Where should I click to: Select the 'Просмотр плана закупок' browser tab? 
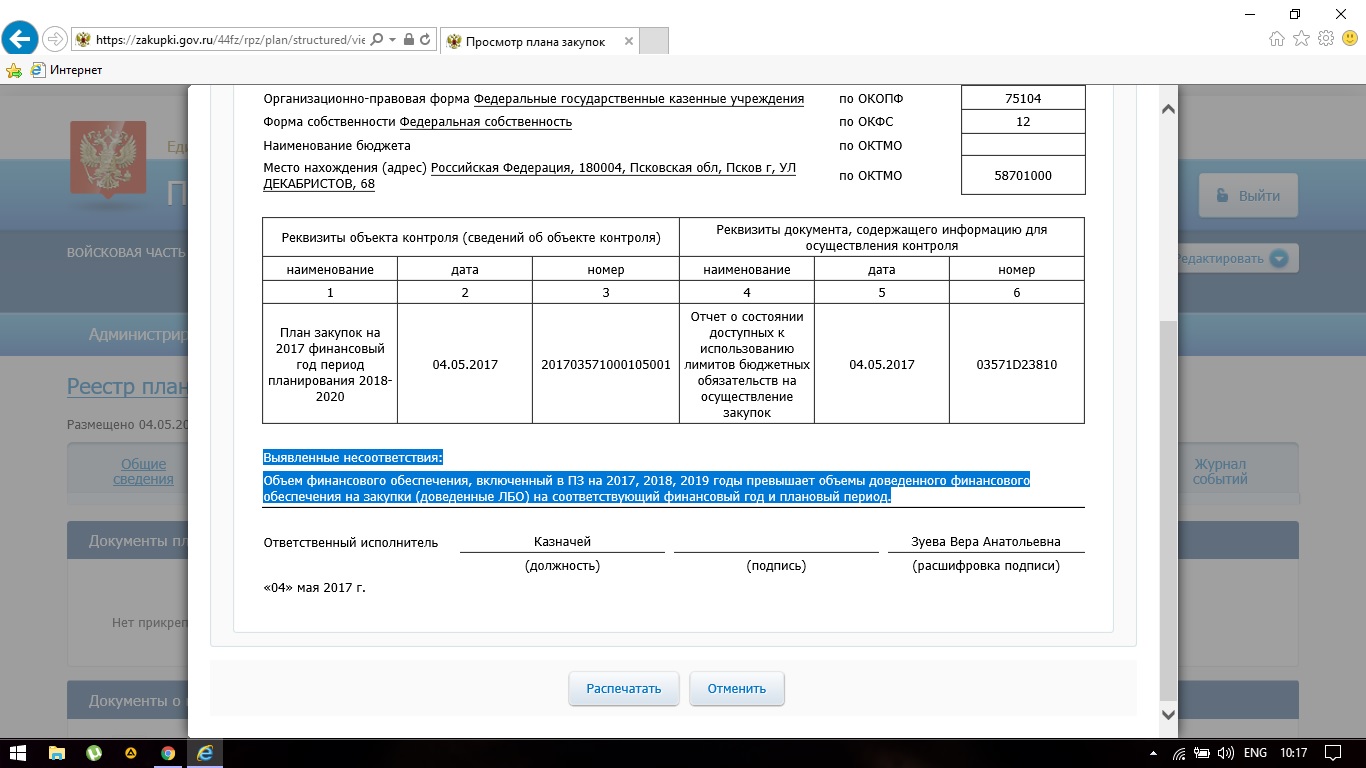pos(535,41)
